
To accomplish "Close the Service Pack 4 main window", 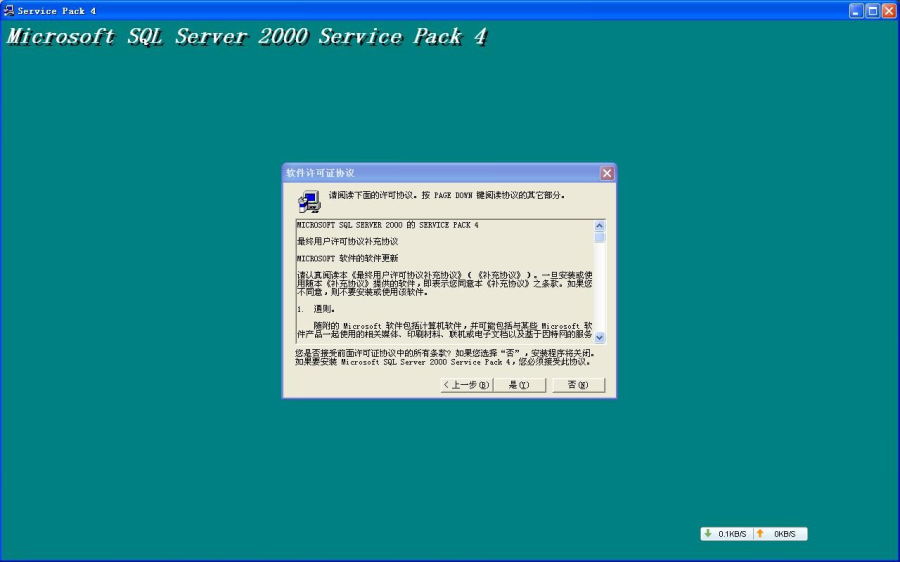I will (x=888, y=10).
